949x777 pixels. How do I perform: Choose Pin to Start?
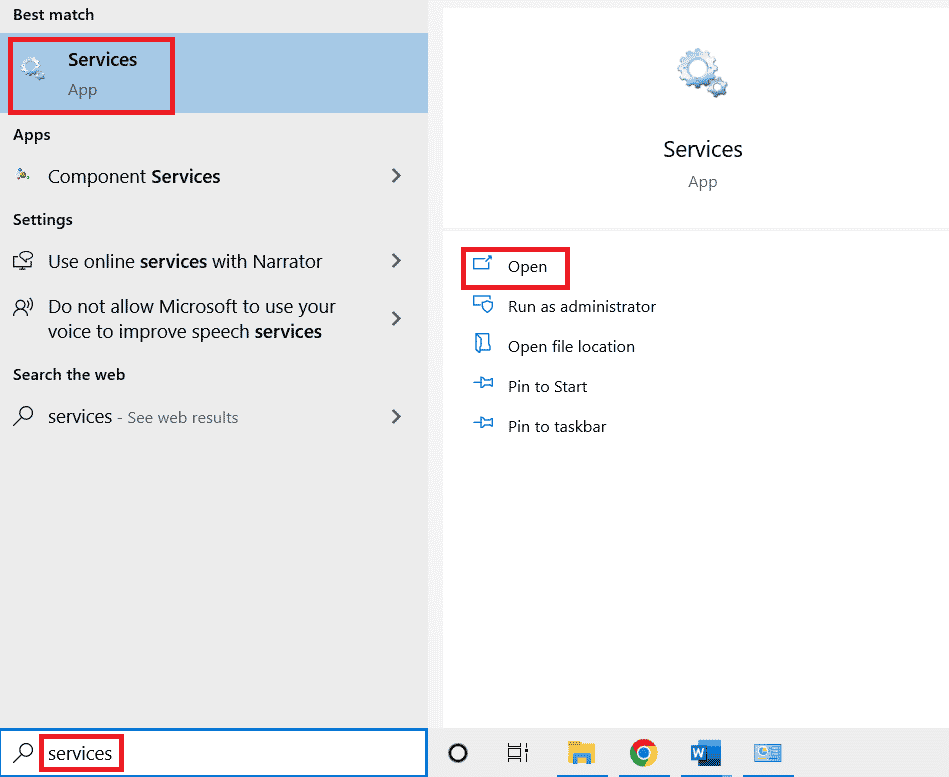tap(548, 387)
